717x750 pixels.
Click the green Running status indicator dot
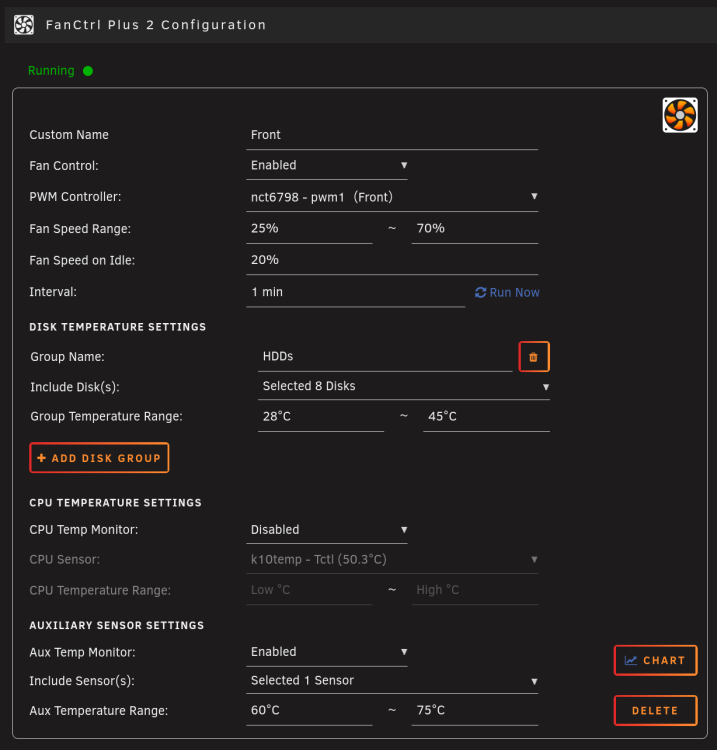tap(88, 71)
